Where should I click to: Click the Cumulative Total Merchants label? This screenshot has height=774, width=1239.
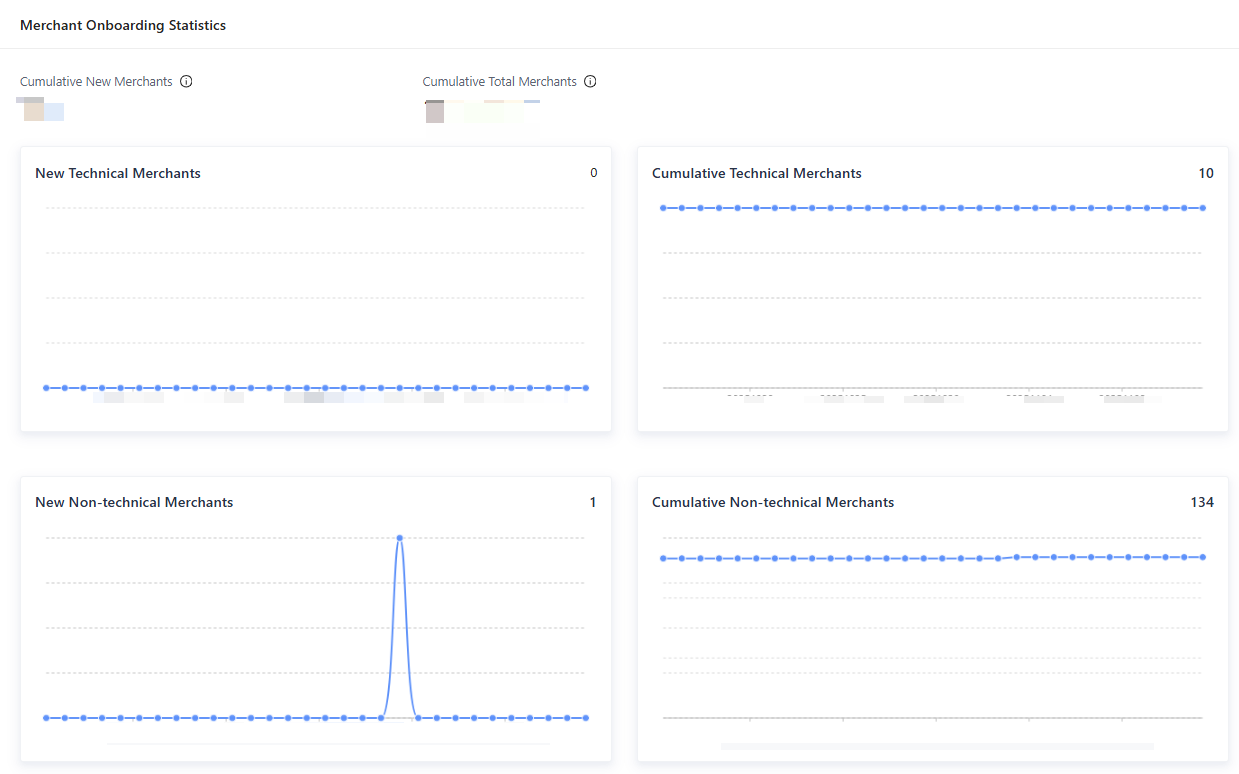[x=499, y=82]
